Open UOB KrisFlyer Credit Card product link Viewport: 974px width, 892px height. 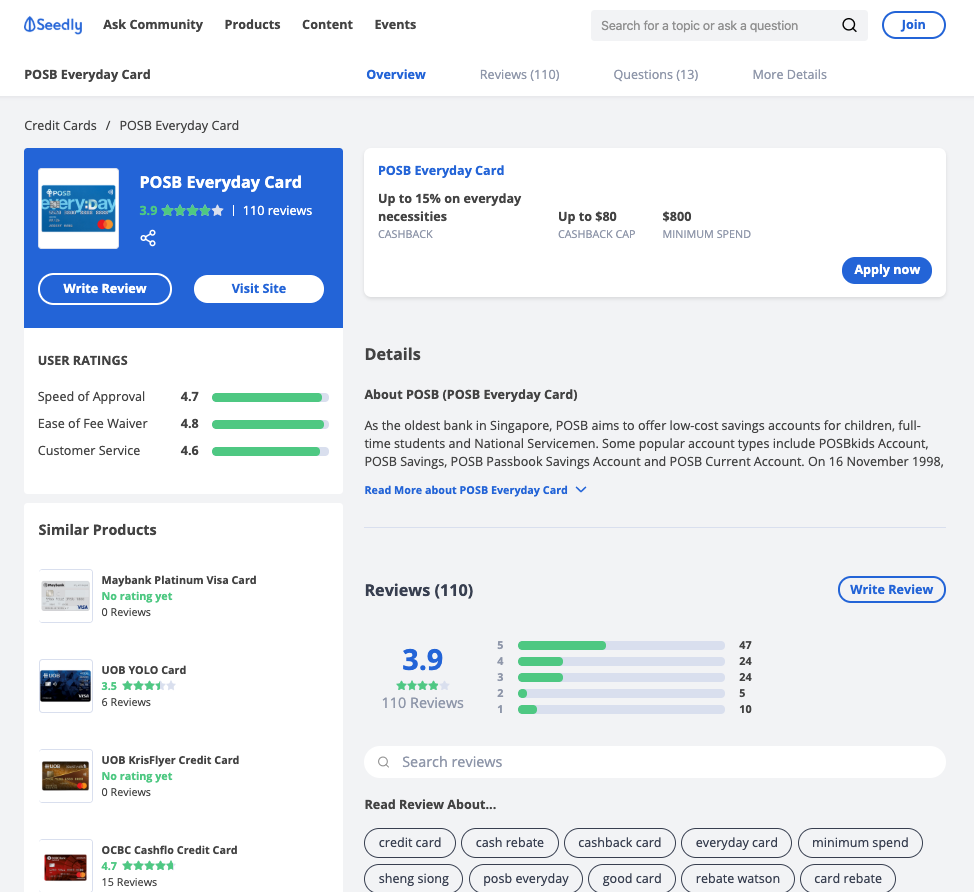pyautogui.click(x=170, y=760)
